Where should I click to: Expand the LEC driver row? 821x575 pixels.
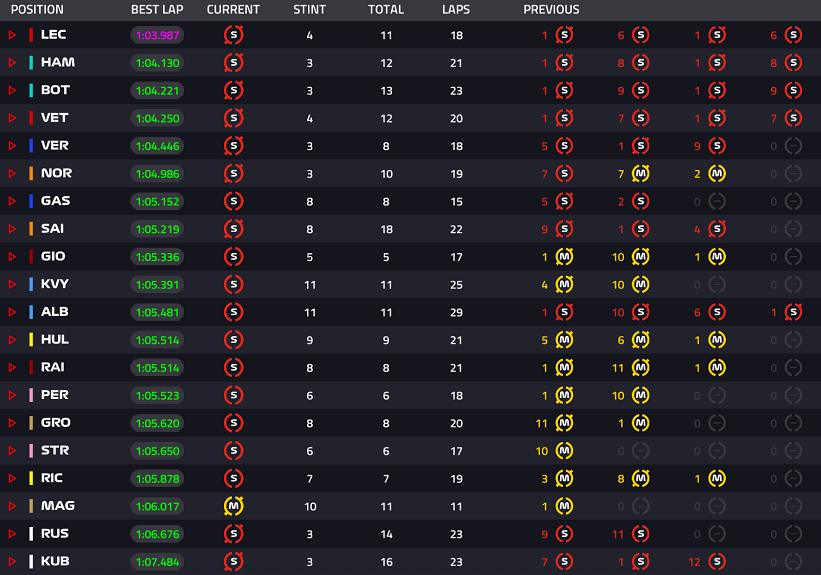13,35
